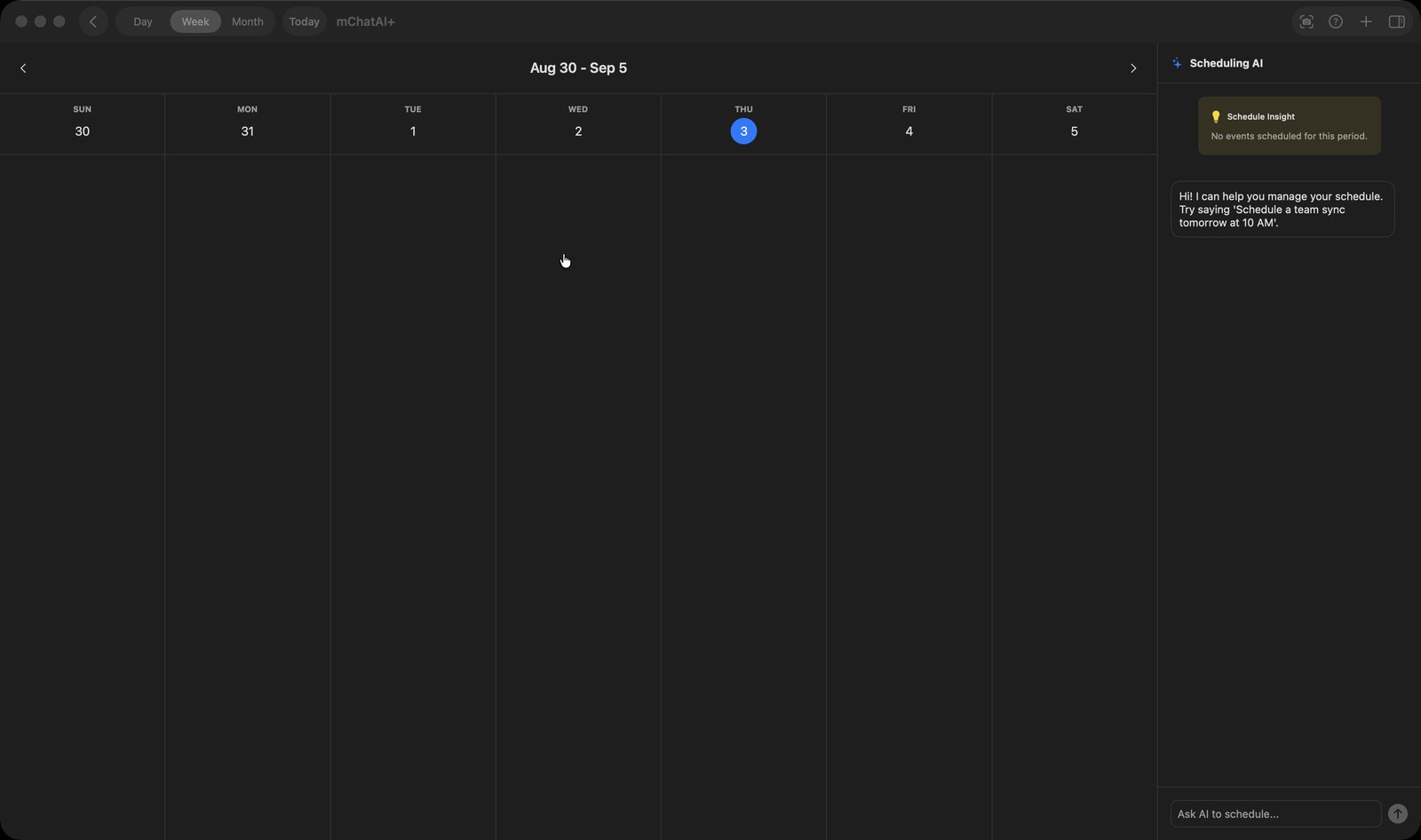Image resolution: width=1421 pixels, height=840 pixels.
Task: Select Monday 31 date
Action: click(248, 131)
